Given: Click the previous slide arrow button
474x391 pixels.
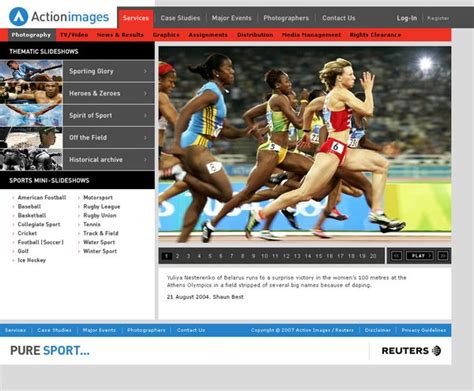Looking at the screenshot, I should 396,256.
